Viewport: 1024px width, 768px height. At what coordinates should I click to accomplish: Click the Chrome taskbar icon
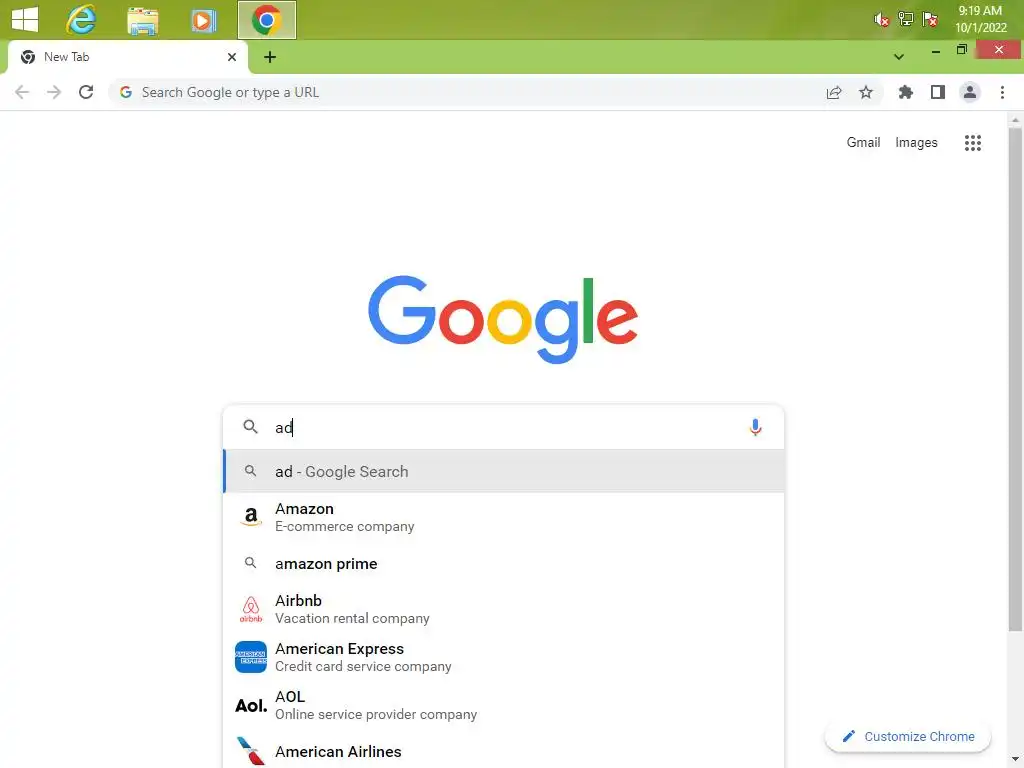pos(266,20)
